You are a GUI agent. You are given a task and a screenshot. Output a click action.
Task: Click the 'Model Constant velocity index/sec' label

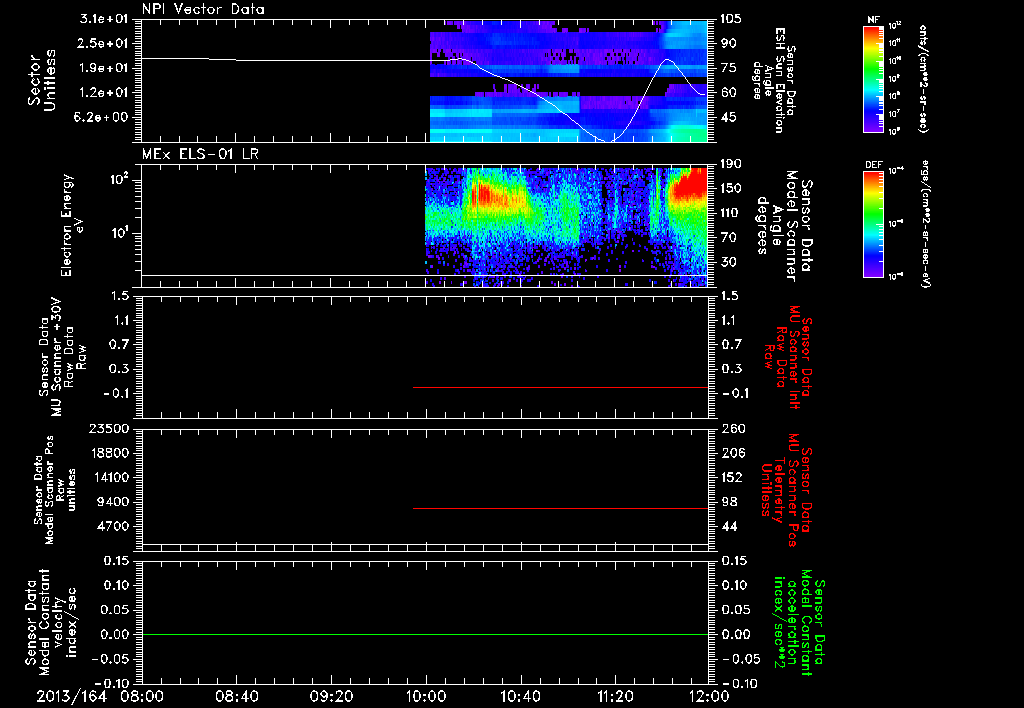point(50,622)
